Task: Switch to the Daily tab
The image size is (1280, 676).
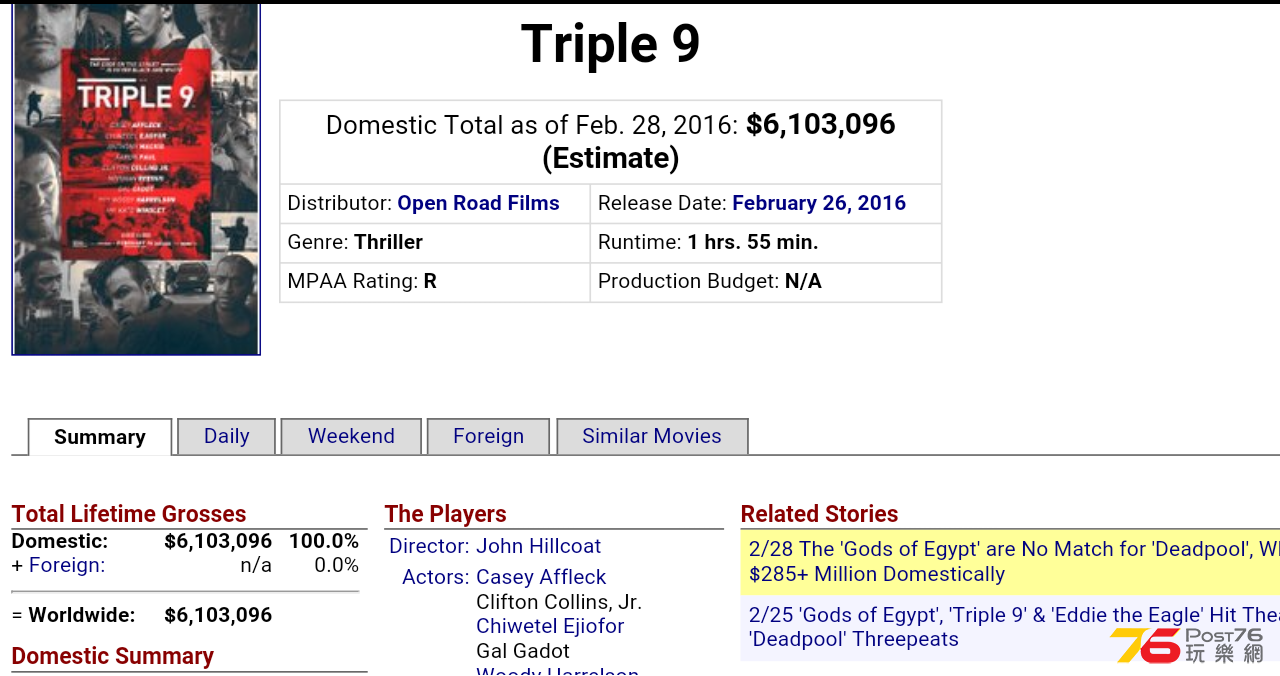Action: tap(226, 436)
